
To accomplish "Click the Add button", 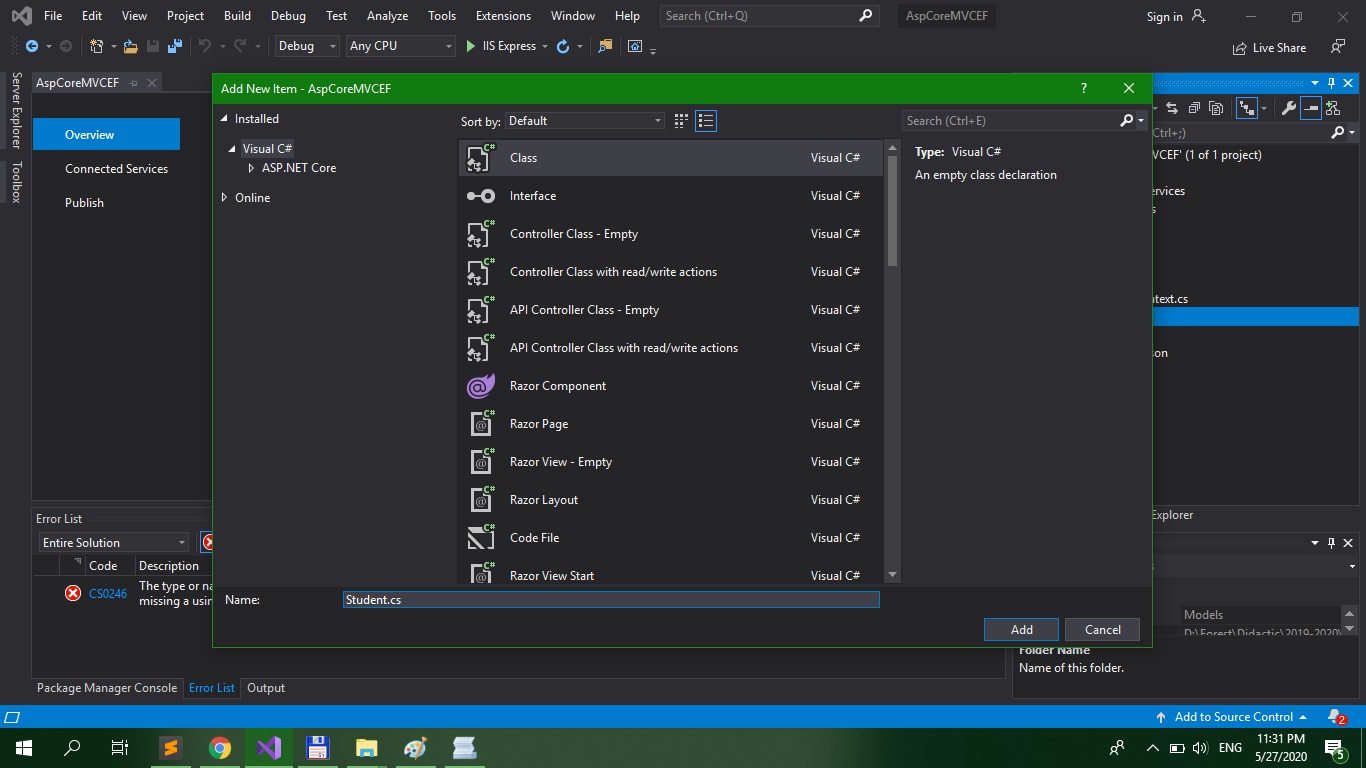I will pos(1021,629).
